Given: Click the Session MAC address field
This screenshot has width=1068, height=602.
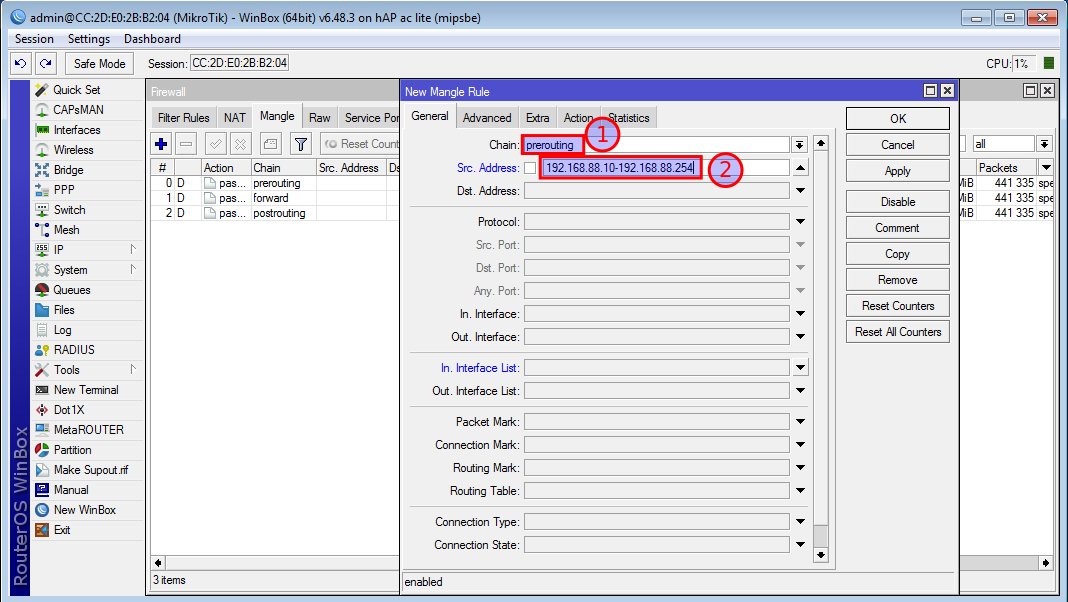Looking at the screenshot, I should coord(239,63).
